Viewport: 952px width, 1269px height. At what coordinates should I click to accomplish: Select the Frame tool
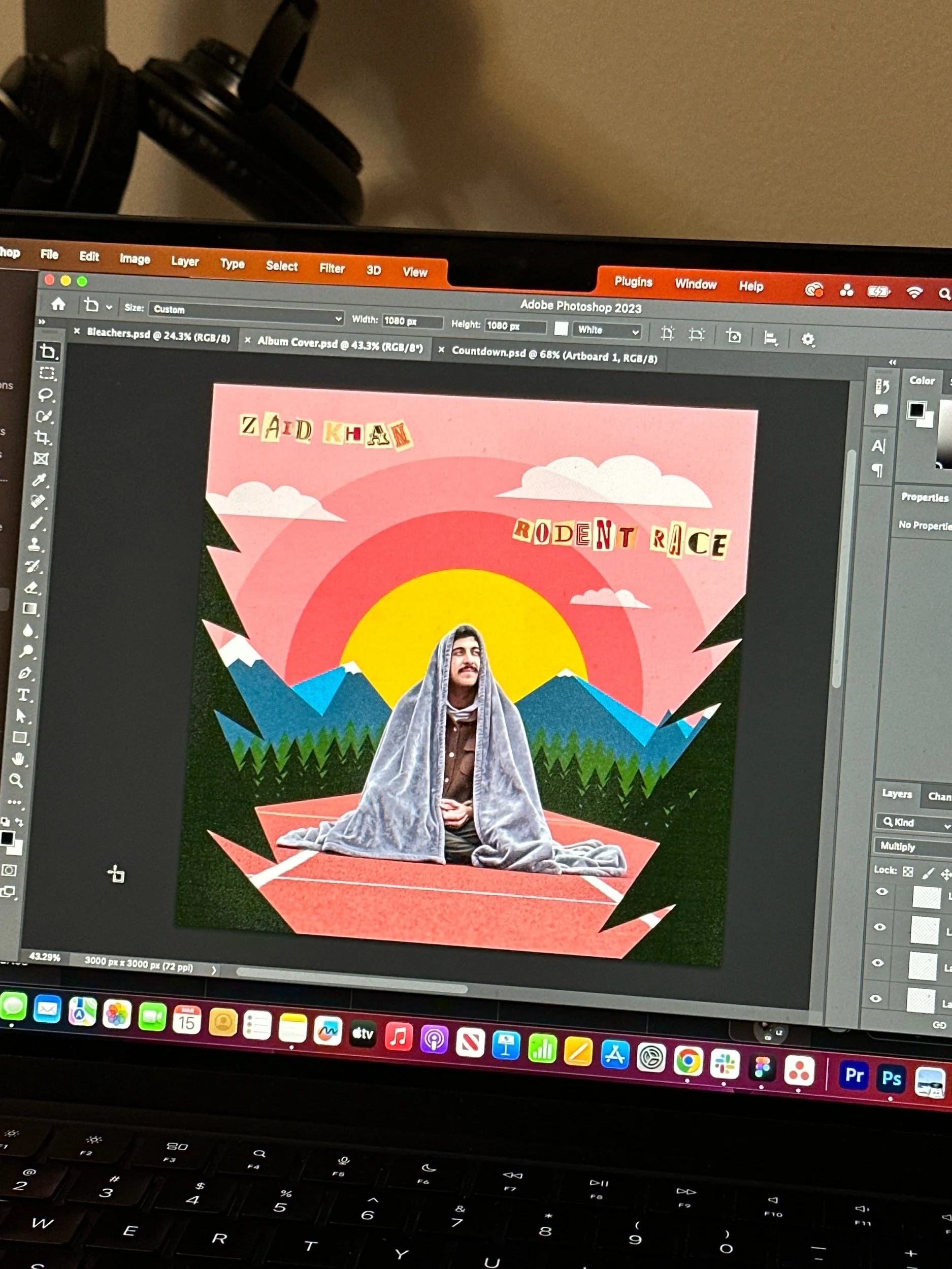[x=41, y=459]
